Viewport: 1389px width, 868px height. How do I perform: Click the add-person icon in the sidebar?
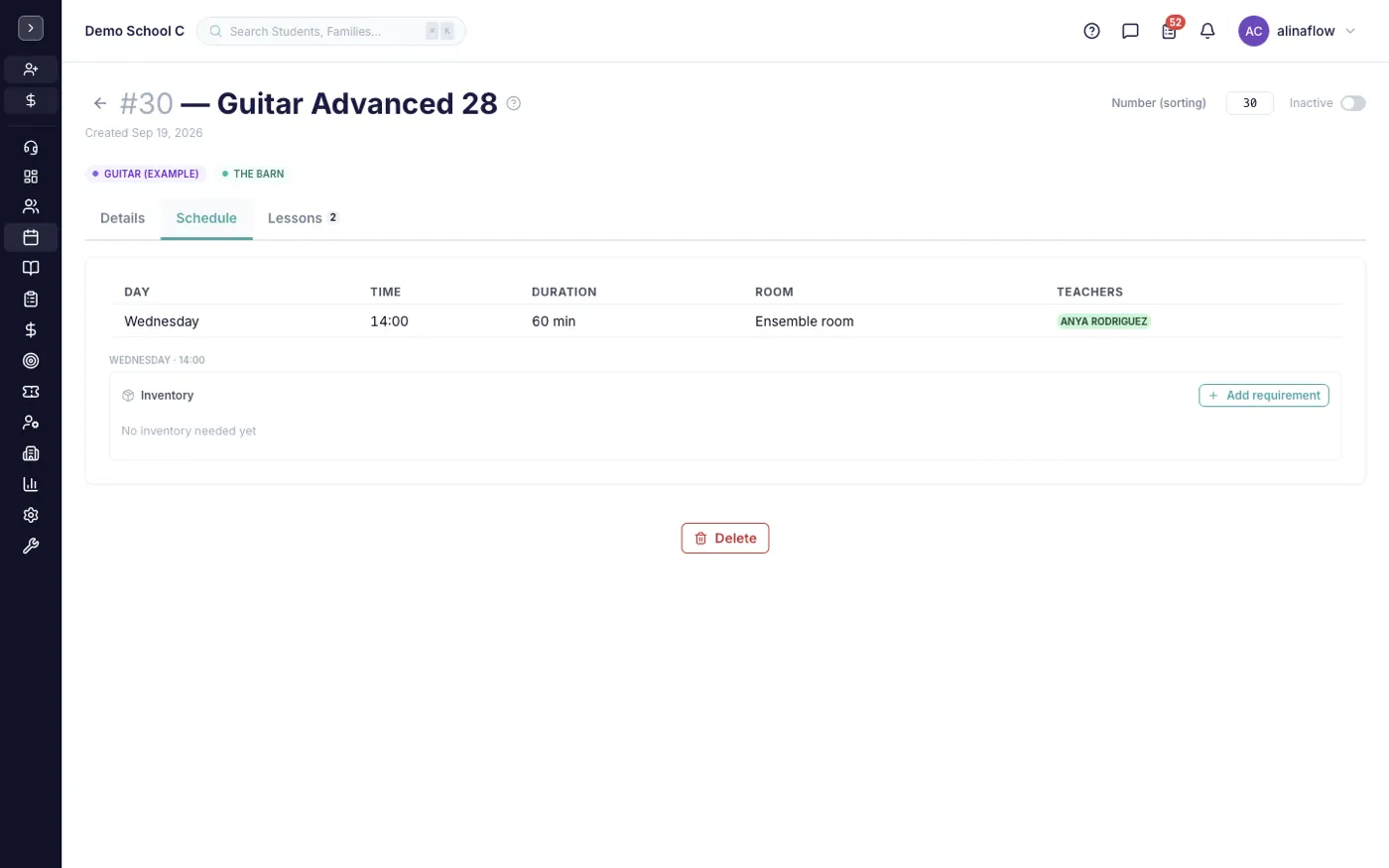tap(31, 69)
